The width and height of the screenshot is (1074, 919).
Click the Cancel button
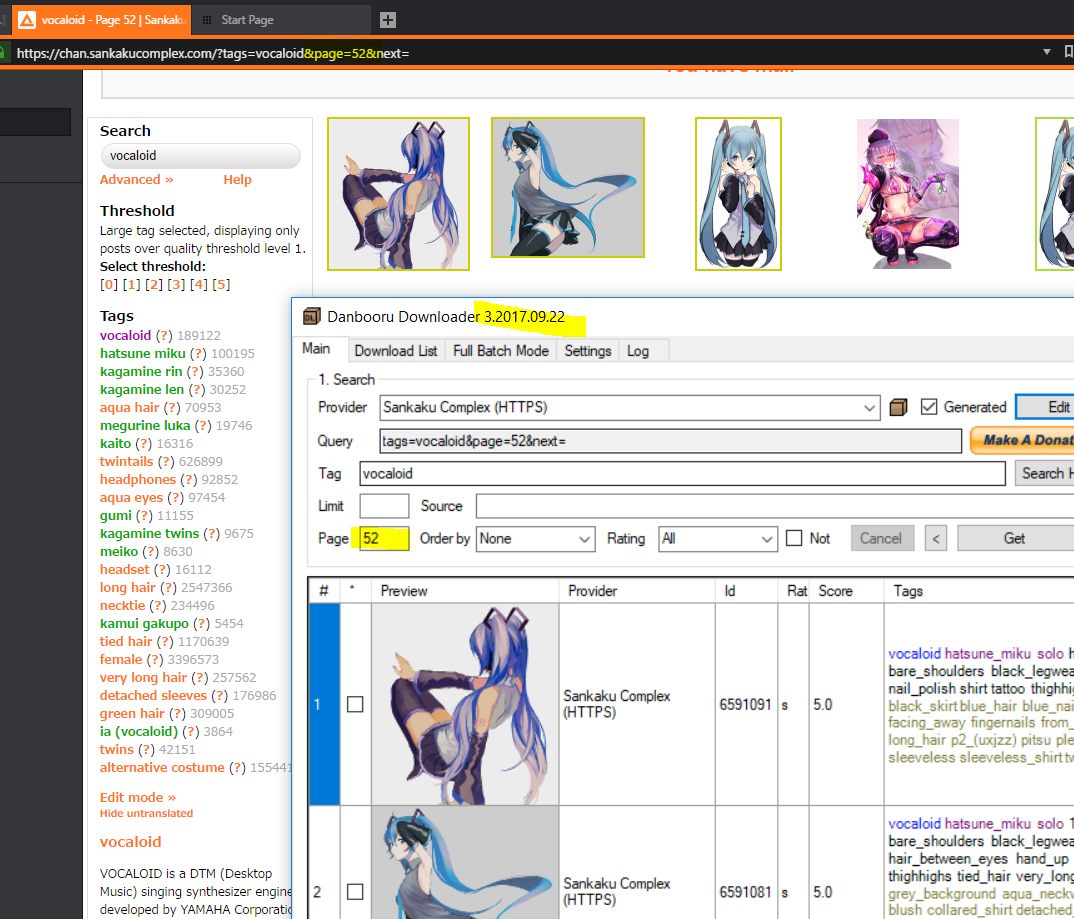click(882, 538)
